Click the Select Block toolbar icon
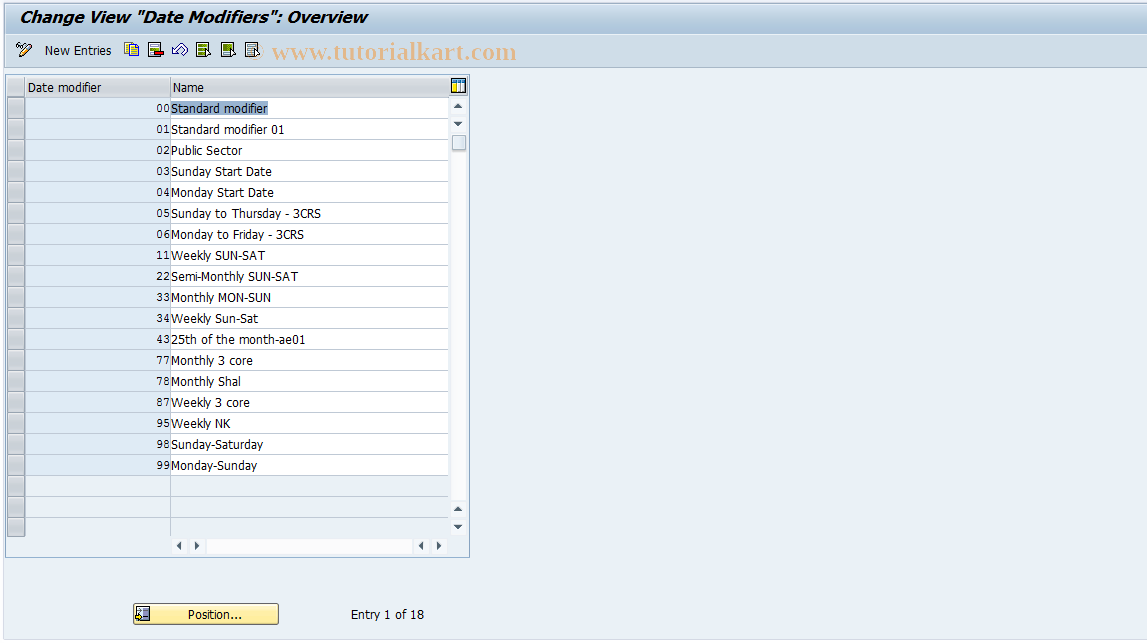The width and height of the screenshot is (1147, 643). pyautogui.click(x=228, y=50)
